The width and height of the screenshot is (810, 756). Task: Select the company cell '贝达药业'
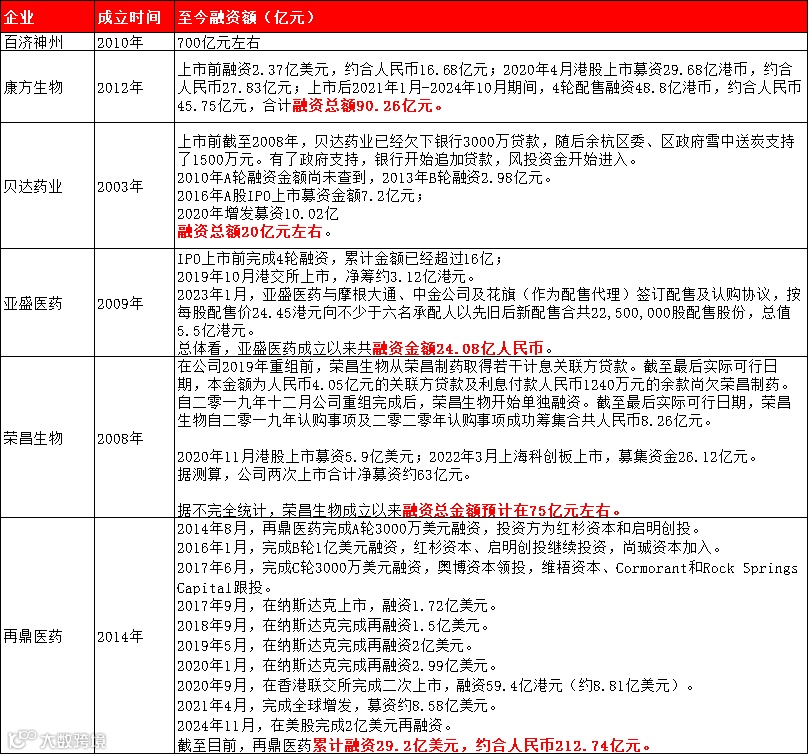48,186
